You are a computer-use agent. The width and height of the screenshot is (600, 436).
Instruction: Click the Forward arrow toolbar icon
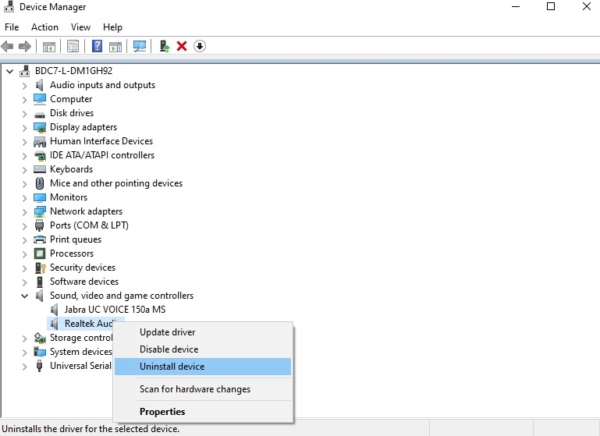tap(25, 47)
